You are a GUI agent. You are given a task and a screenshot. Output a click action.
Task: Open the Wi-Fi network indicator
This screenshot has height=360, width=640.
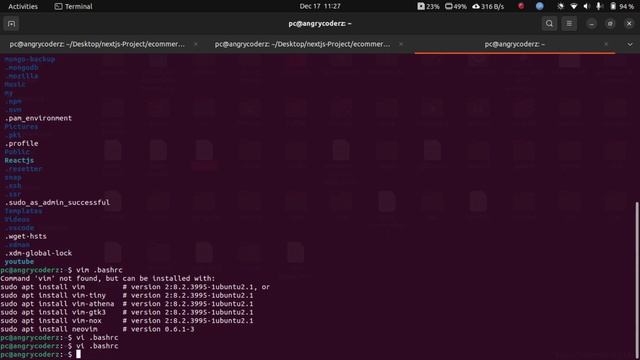[573, 6]
